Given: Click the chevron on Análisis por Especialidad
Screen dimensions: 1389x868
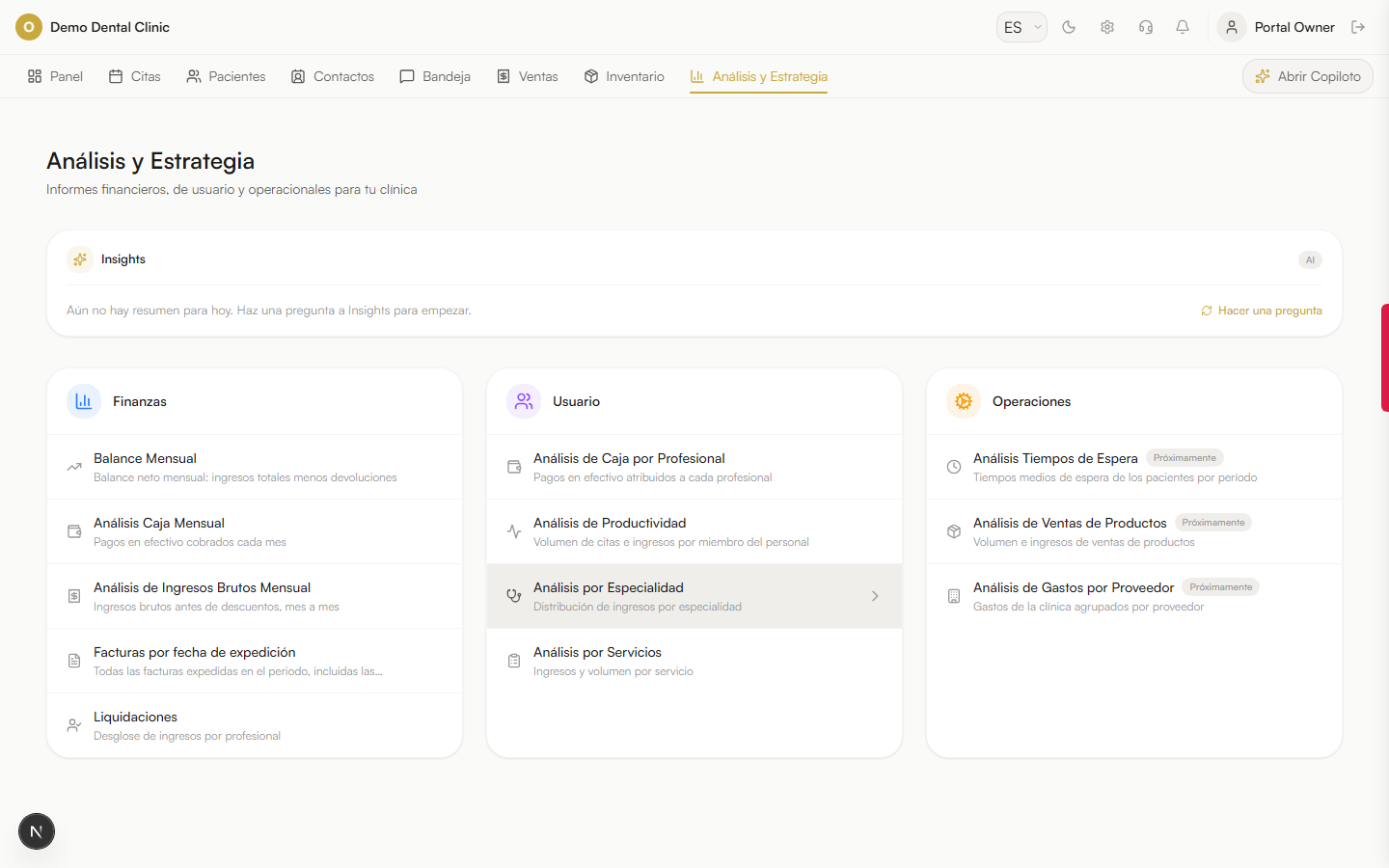Looking at the screenshot, I should [x=875, y=596].
